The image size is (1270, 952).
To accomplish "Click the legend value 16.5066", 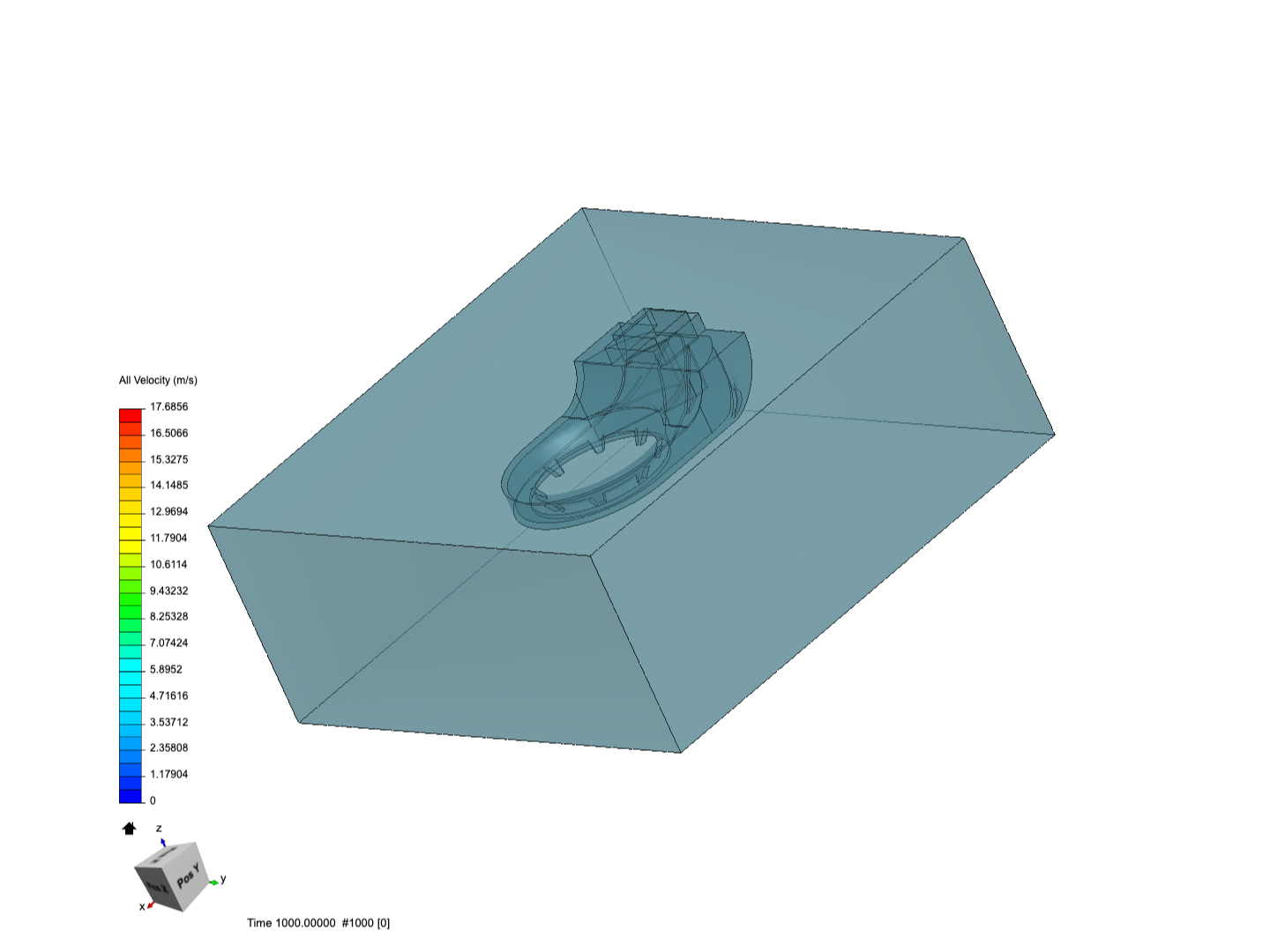I will click(x=168, y=434).
